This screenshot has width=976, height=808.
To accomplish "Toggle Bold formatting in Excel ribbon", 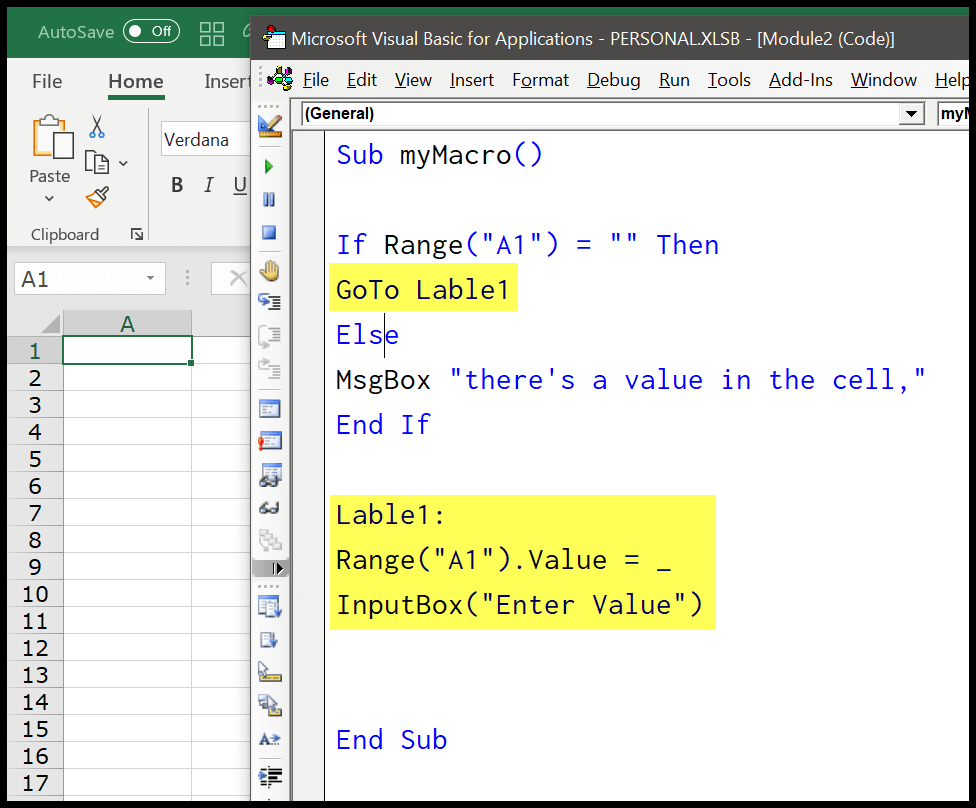I will pyautogui.click(x=177, y=185).
